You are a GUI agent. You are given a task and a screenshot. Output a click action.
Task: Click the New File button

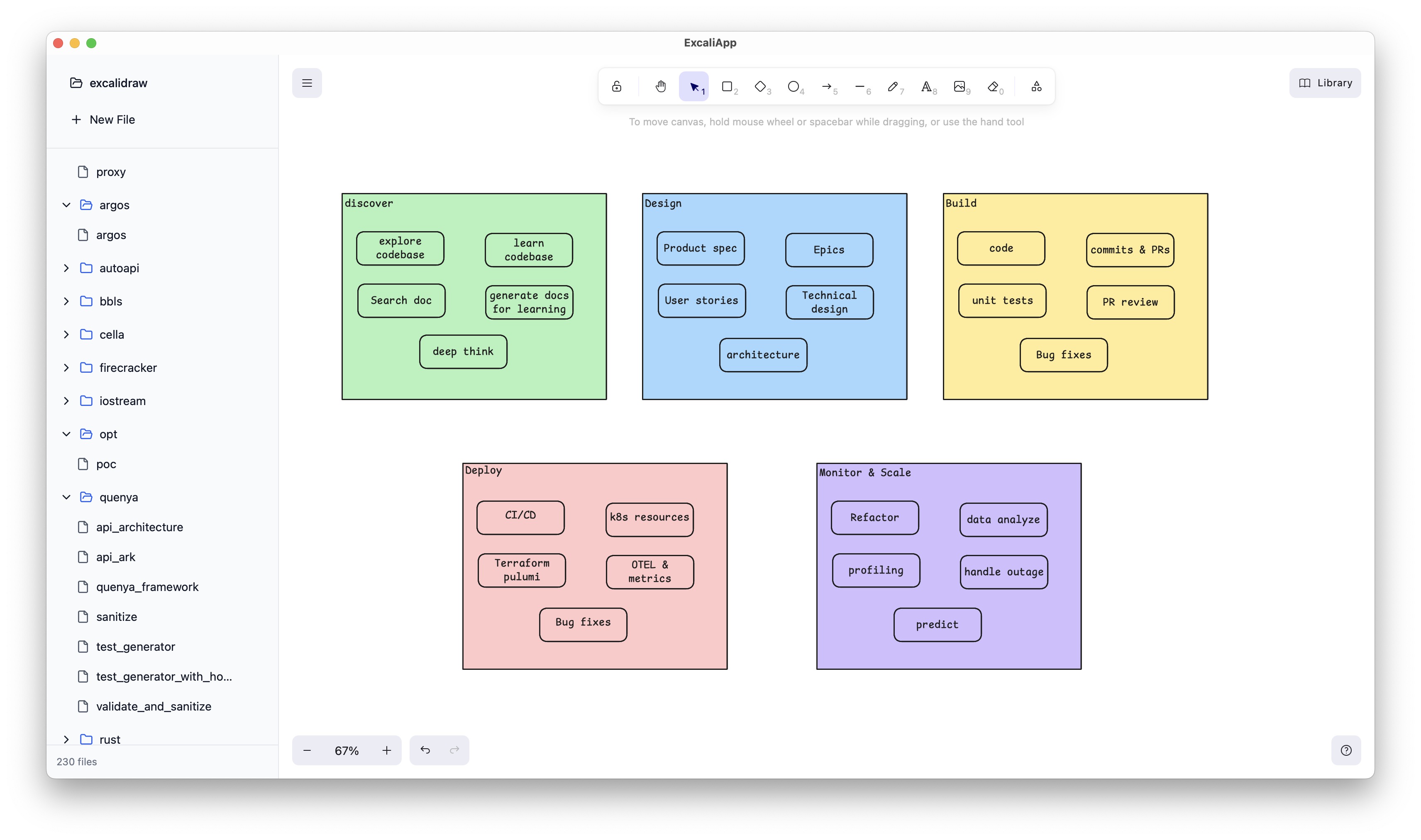tap(103, 120)
